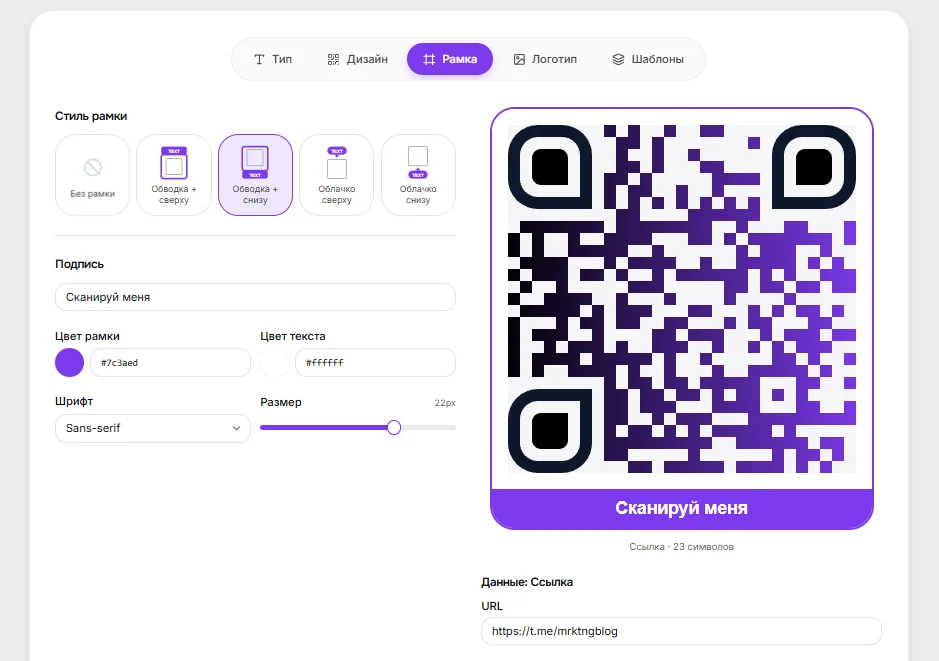
Task: Pick the Облачко сверху frame style
Action: 337,175
